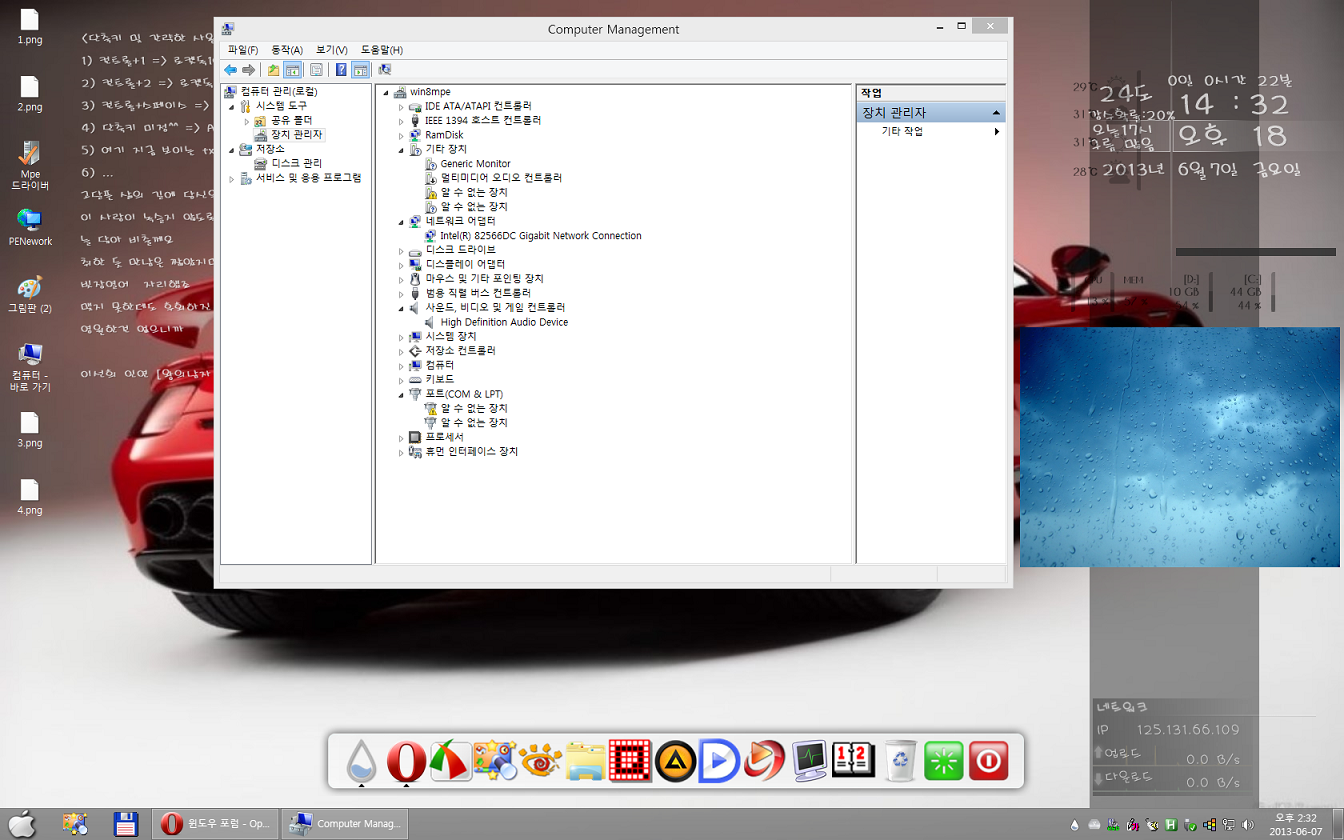The width and height of the screenshot is (1344, 840).
Task: Click the Back arrow in Computer Management toolbar
Action: click(x=231, y=70)
